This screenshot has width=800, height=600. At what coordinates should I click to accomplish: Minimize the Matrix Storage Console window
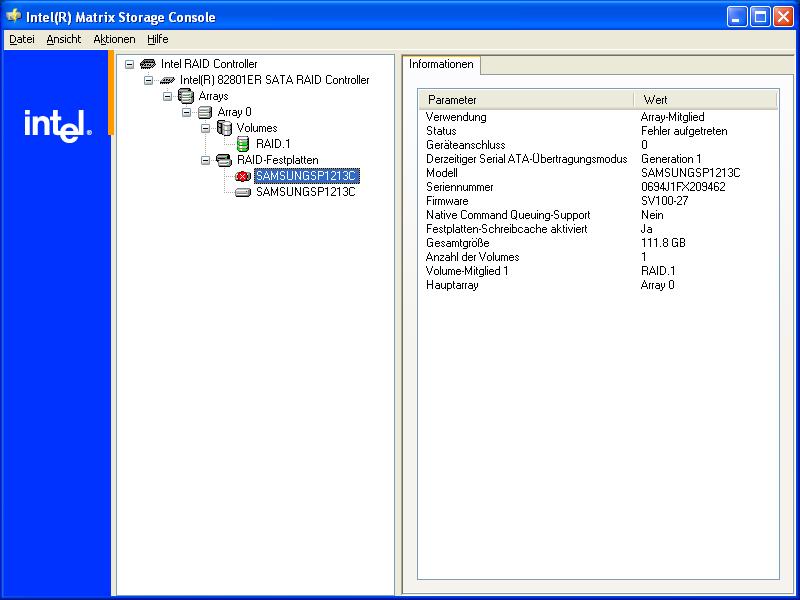[736, 17]
